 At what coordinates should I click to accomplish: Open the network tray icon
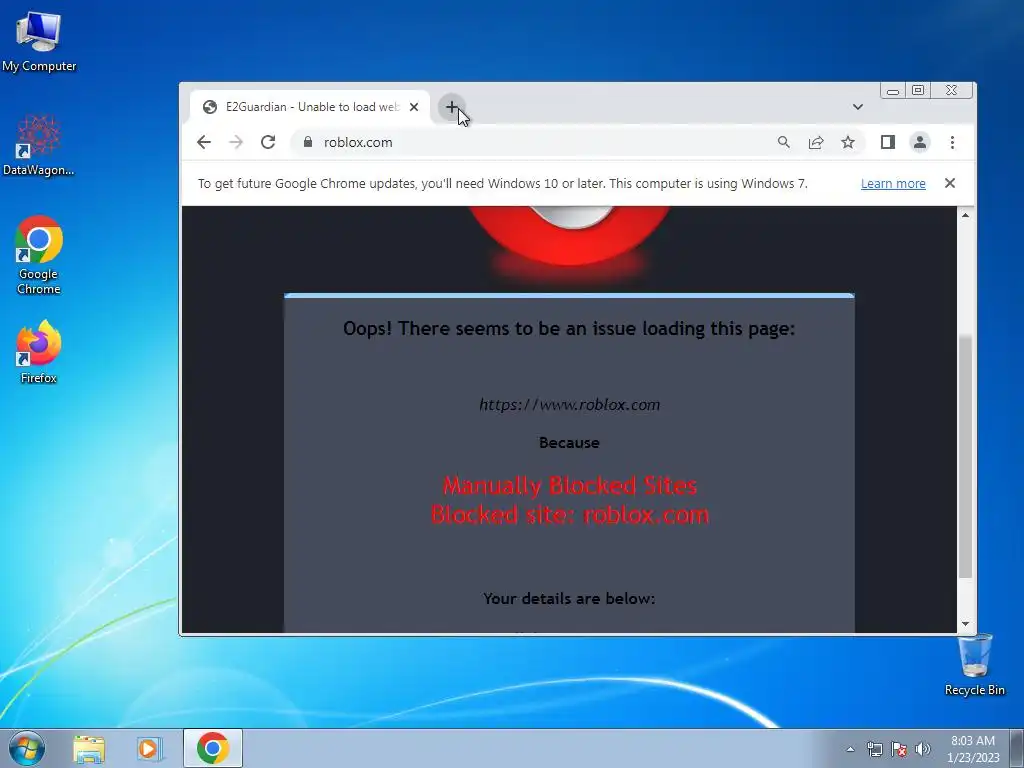(x=874, y=749)
